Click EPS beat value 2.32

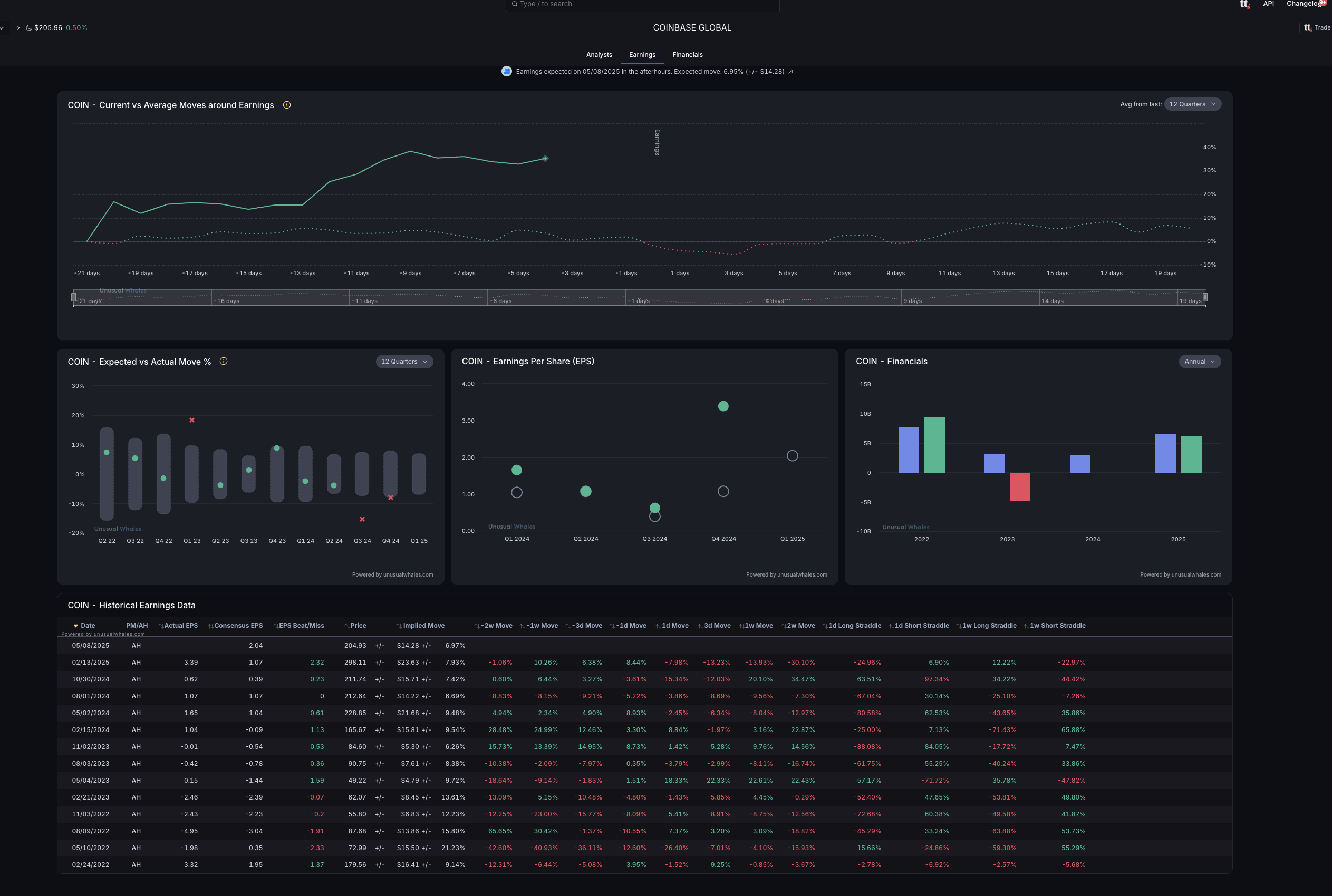317,663
